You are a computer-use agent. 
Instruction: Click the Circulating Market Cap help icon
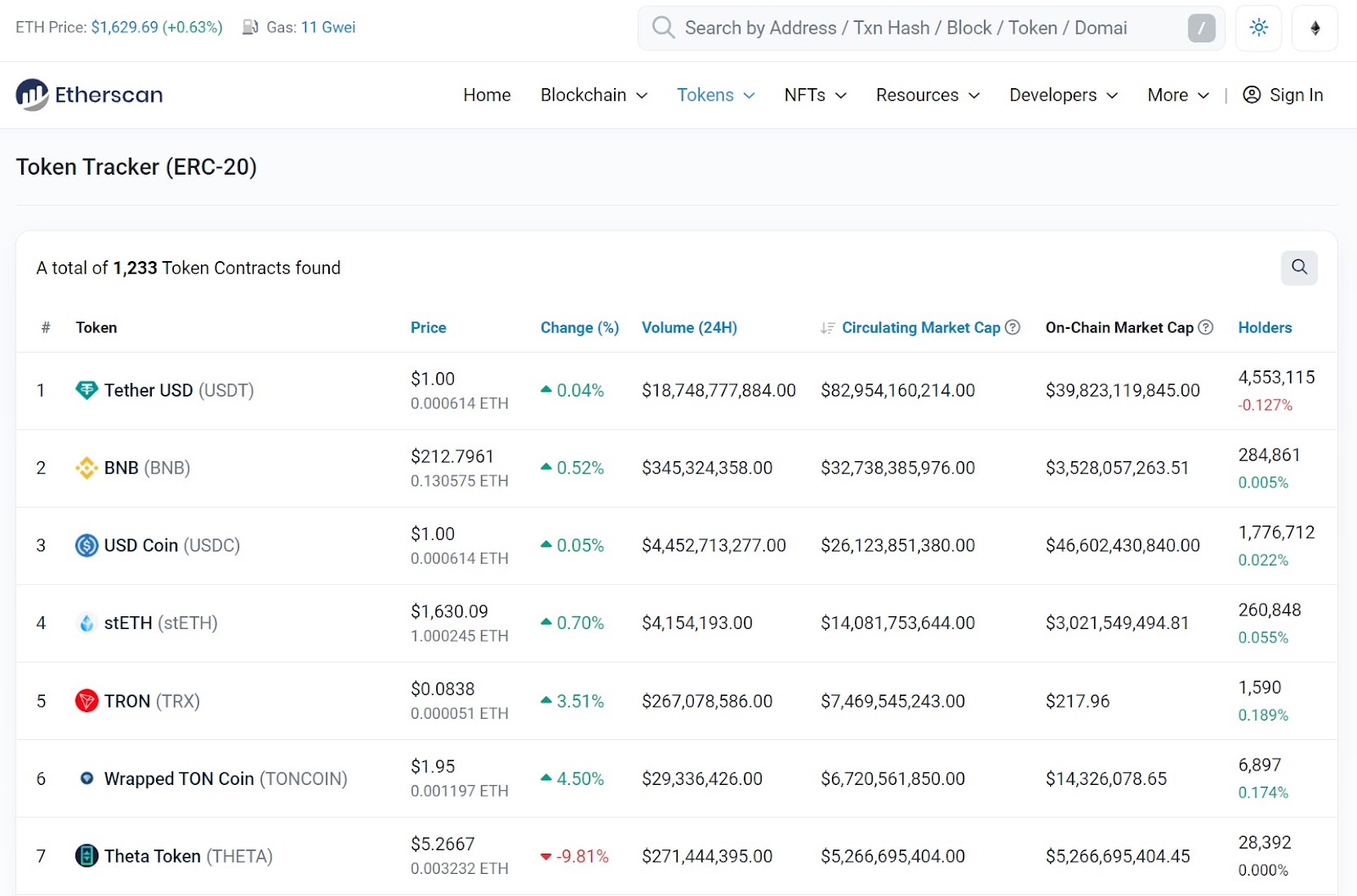pos(1013,327)
